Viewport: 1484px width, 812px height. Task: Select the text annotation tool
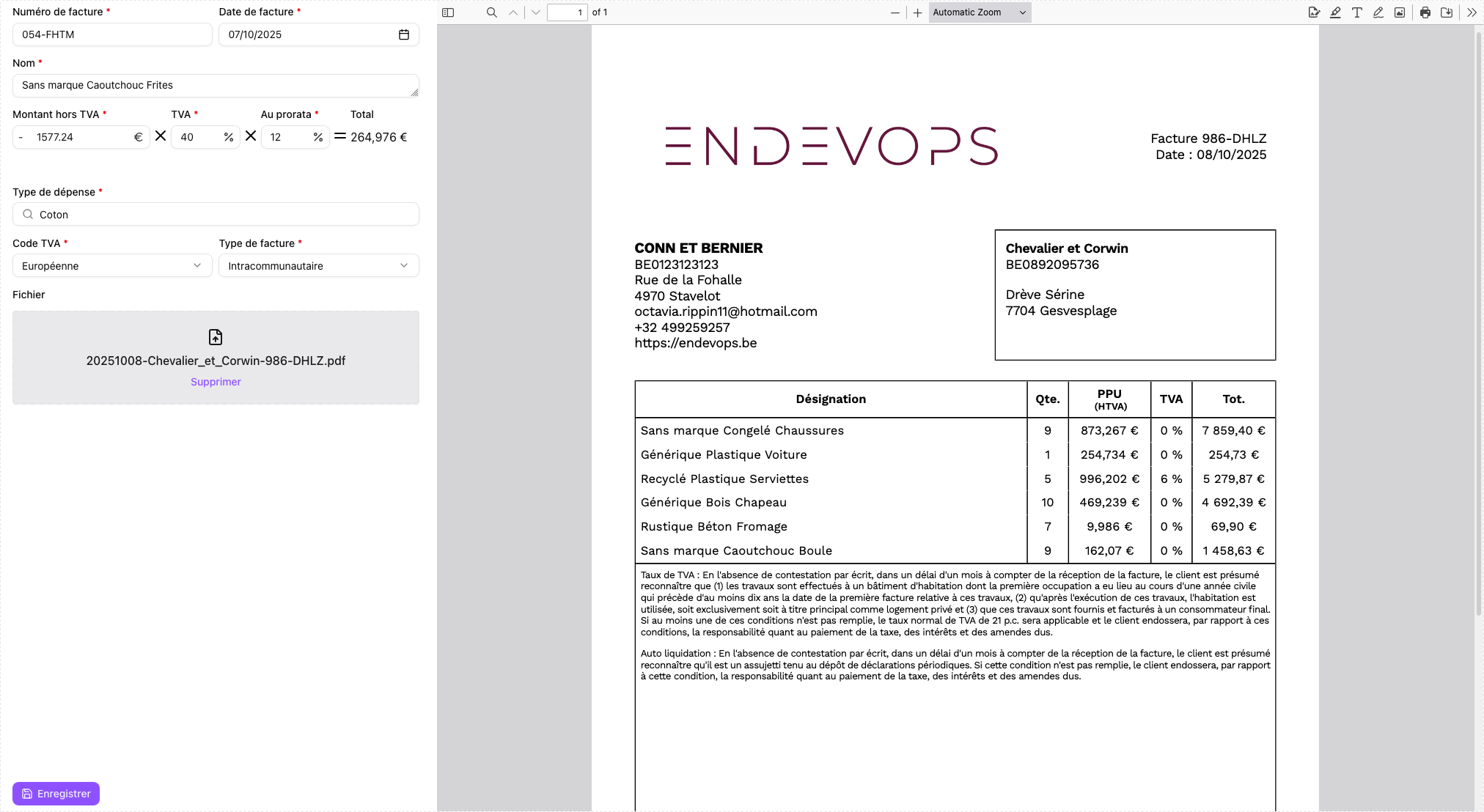[x=1357, y=12]
